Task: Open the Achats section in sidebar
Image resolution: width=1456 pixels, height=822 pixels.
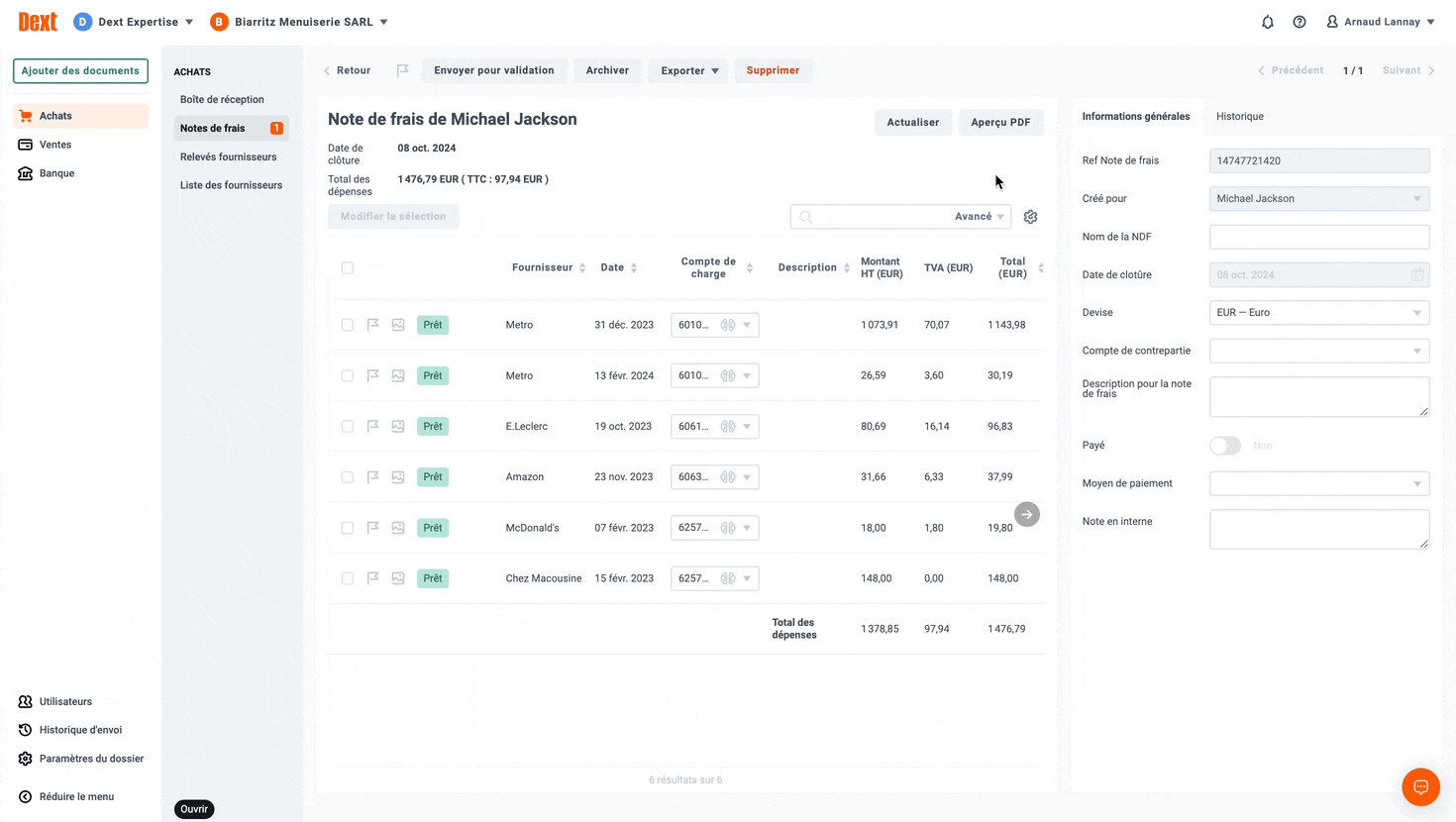Action: tap(80, 116)
